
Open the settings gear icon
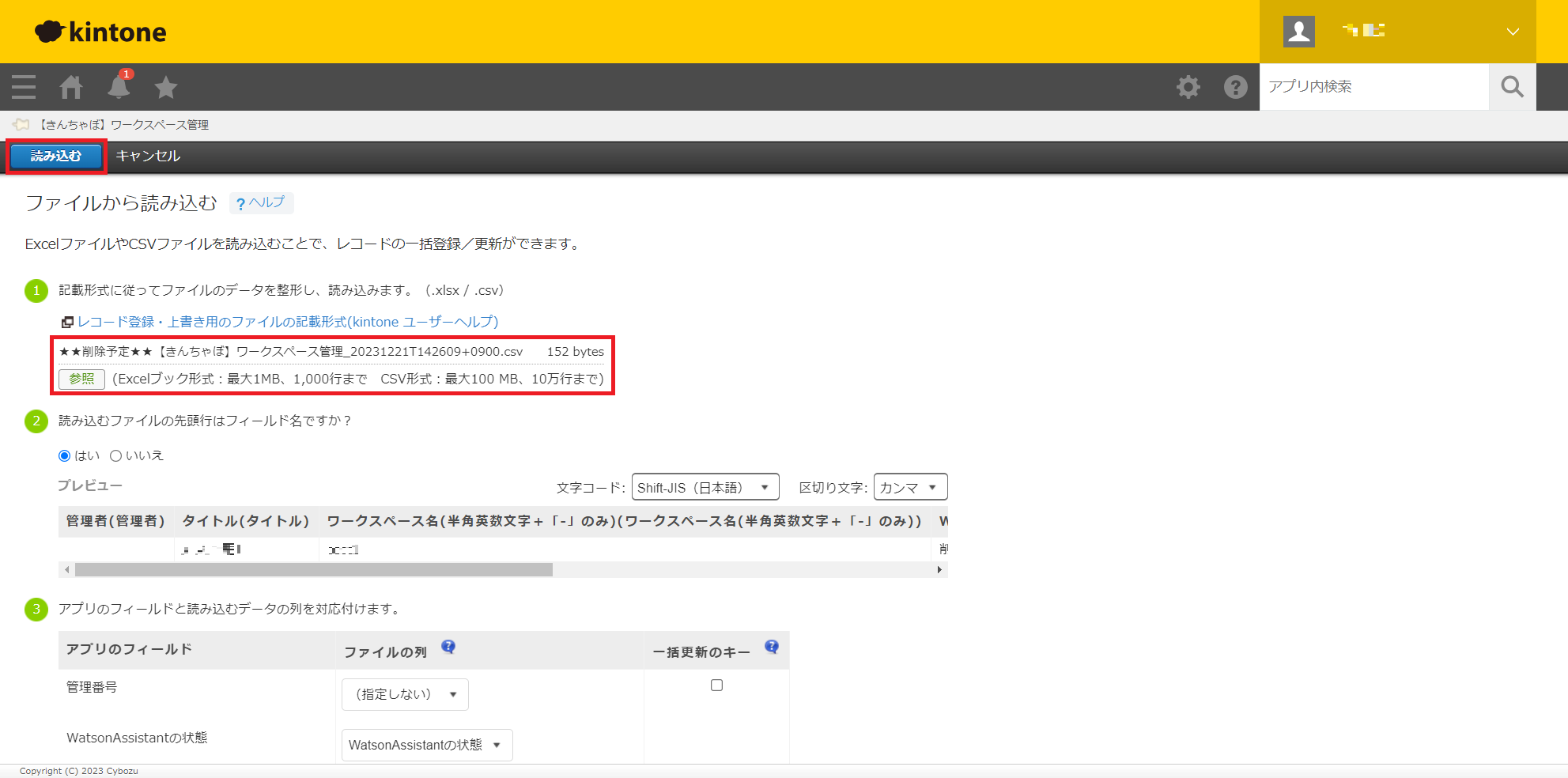pyautogui.click(x=1188, y=87)
